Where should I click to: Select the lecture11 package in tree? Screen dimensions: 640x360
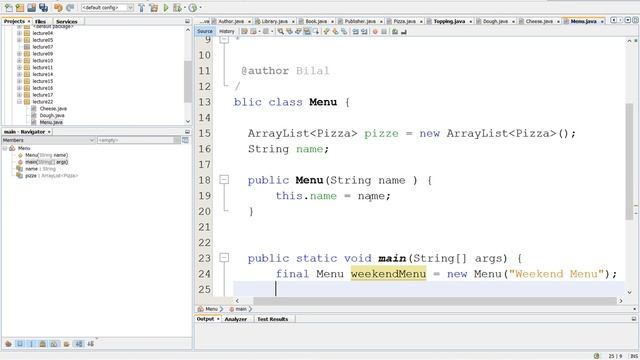[42, 67]
